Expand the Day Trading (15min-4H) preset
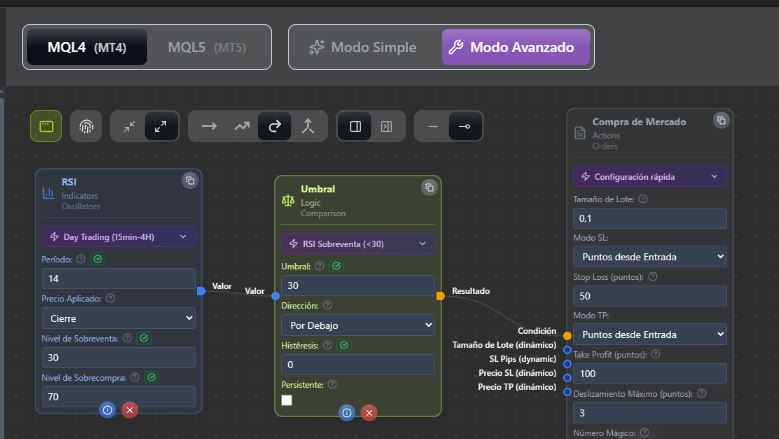Screen dimensions: 779x439 118,237
